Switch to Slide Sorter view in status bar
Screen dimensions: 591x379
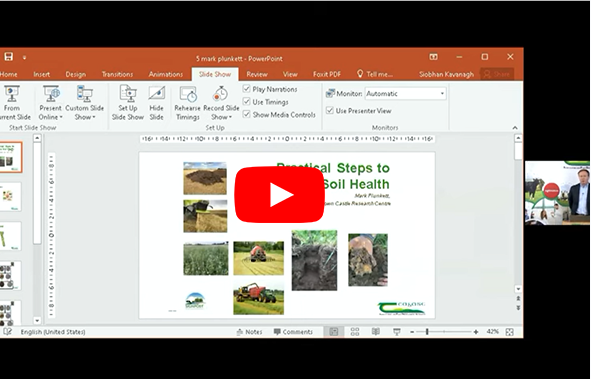pos(355,332)
